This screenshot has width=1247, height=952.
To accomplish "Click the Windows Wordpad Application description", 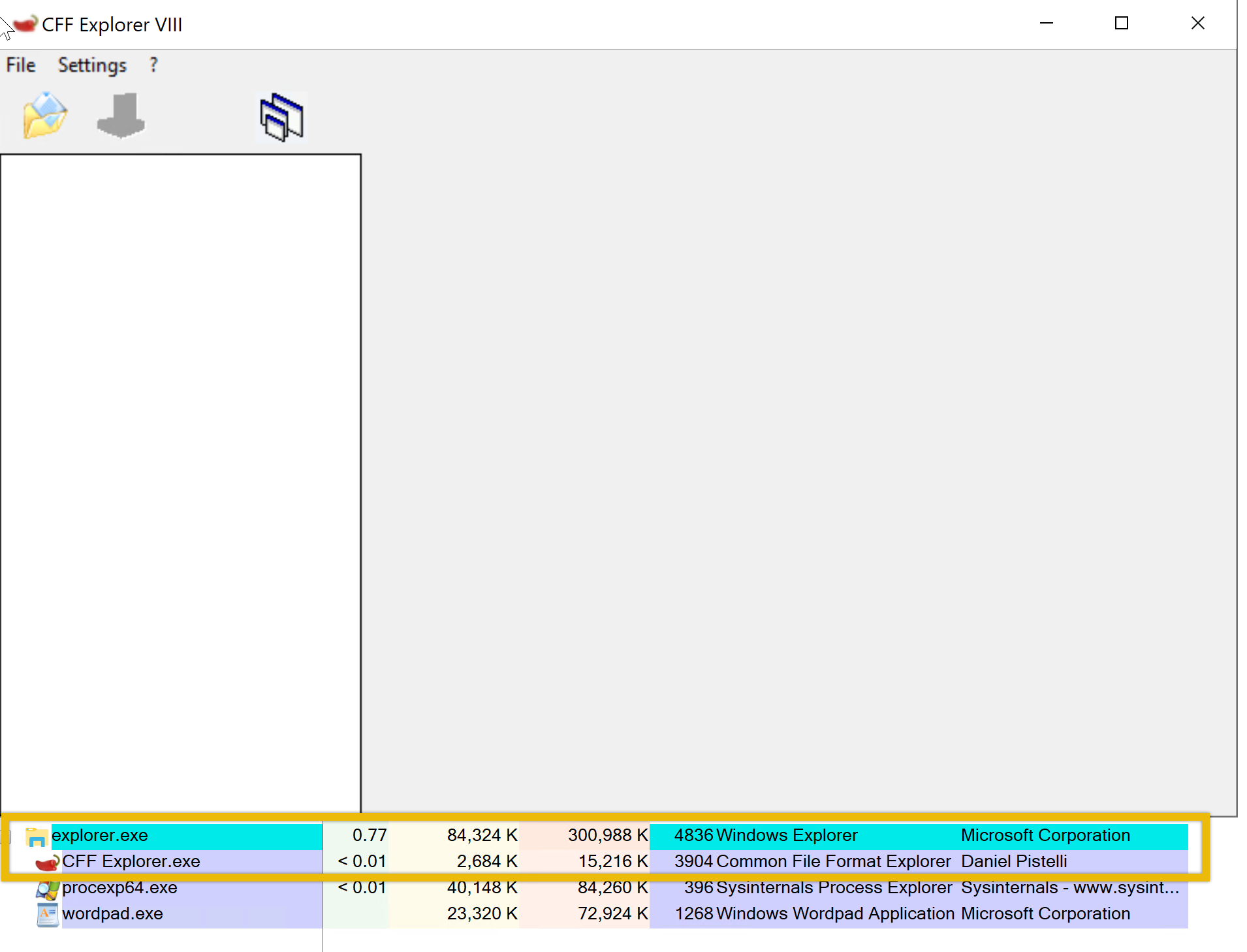I will [x=834, y=913].
